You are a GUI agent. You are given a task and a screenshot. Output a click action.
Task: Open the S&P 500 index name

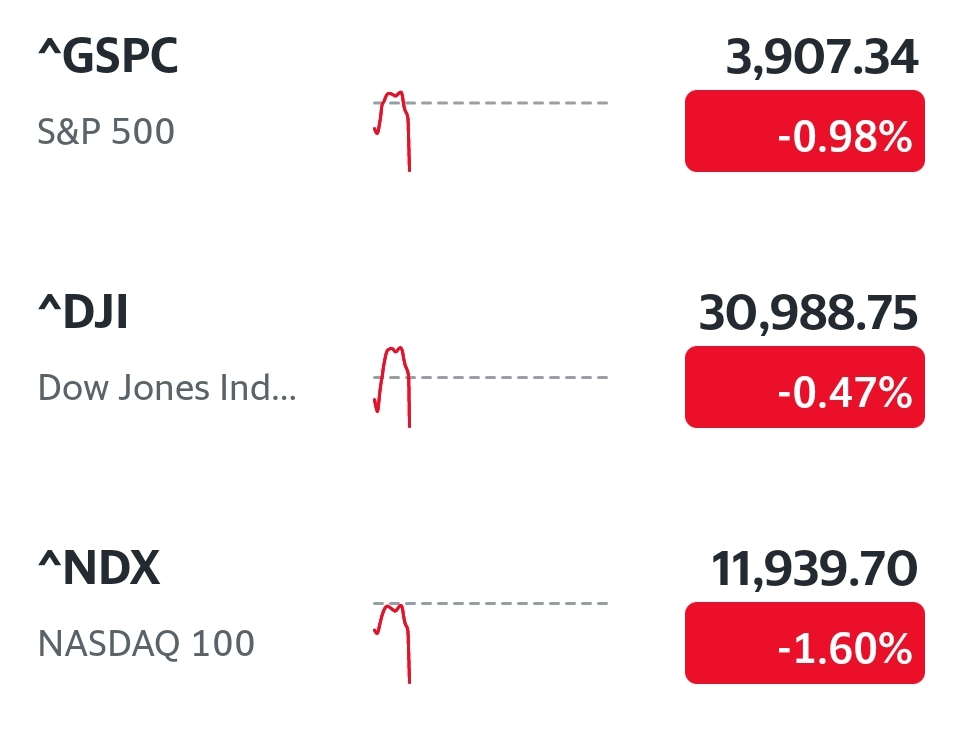(106, 131)
